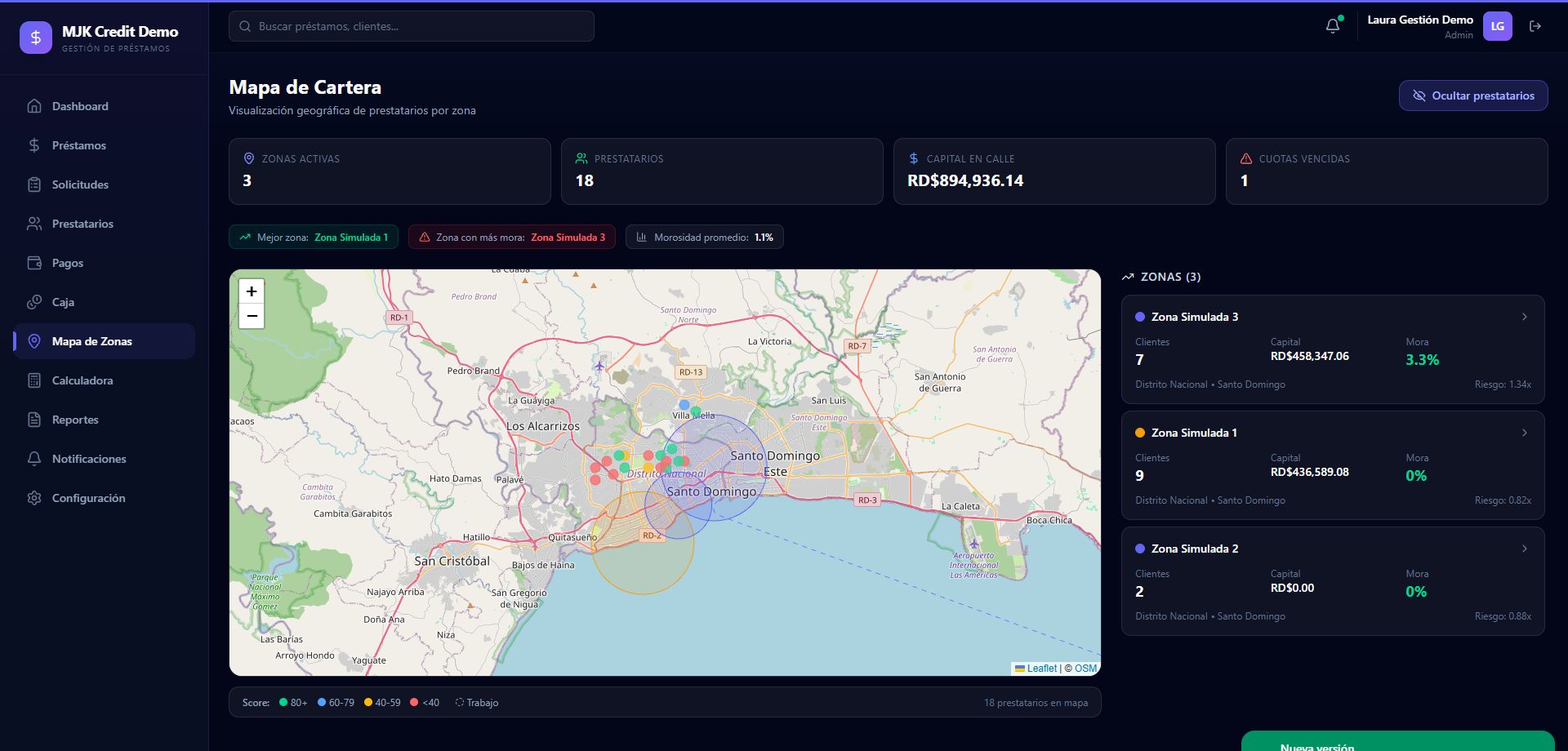Expand Zona Simulada 2 card chevron
1568x751 pixels.
pyautogui.click(x=1525, y=549)
